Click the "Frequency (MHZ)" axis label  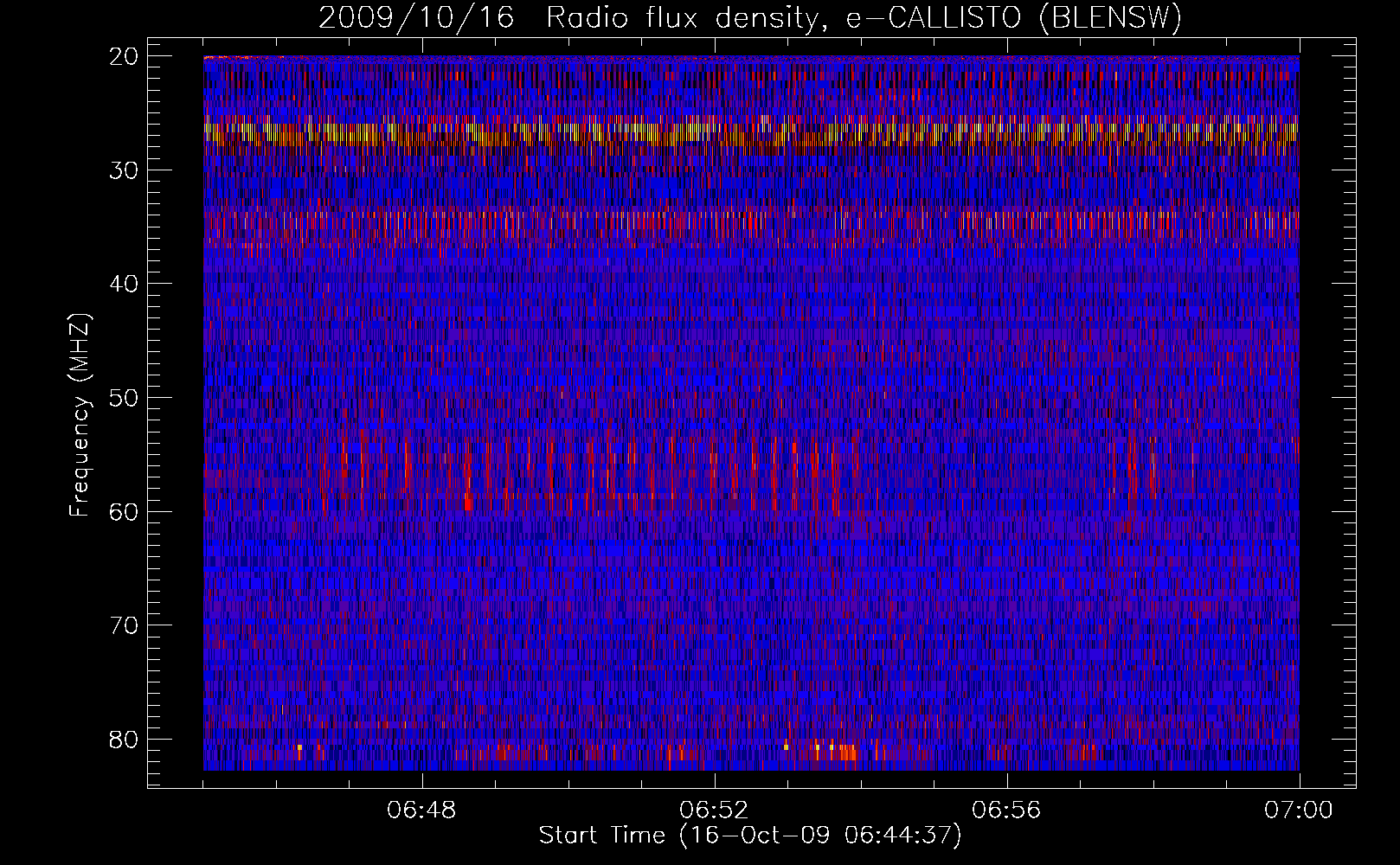(80, 415)
